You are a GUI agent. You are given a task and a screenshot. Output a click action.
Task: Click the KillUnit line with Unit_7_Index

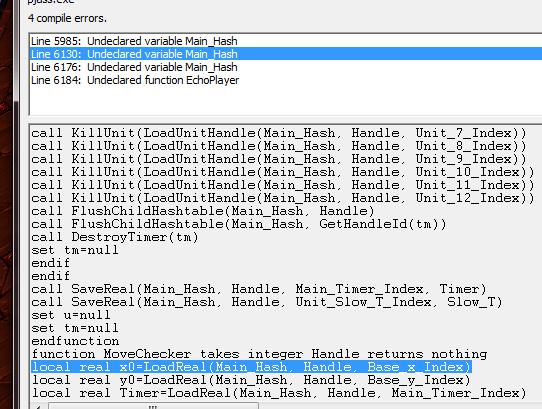tap(279, 133)
